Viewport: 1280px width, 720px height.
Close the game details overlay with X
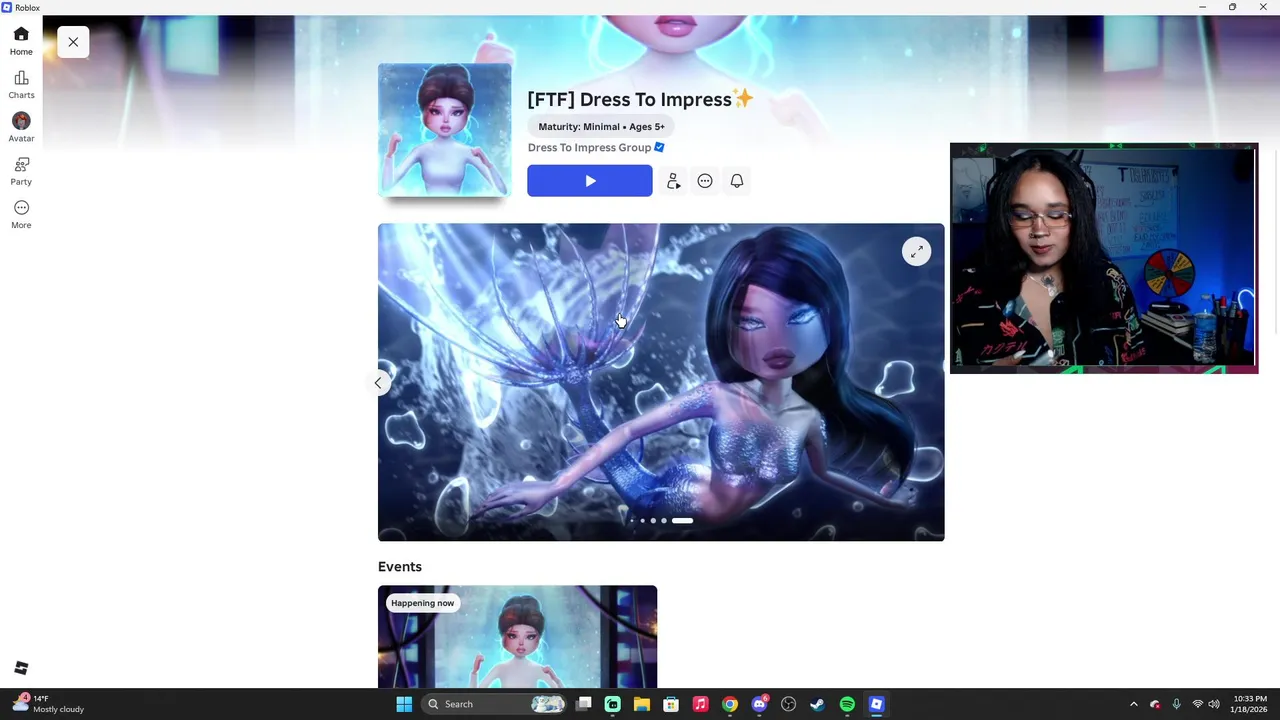73,42
